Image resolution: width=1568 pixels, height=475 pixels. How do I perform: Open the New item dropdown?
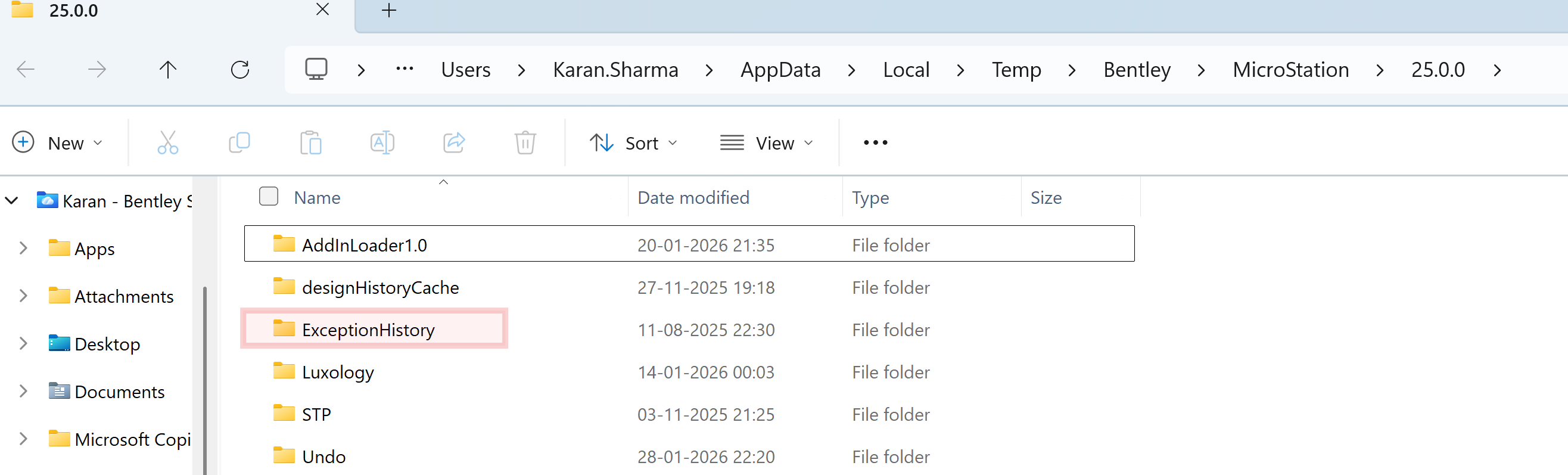coord(58,143)
